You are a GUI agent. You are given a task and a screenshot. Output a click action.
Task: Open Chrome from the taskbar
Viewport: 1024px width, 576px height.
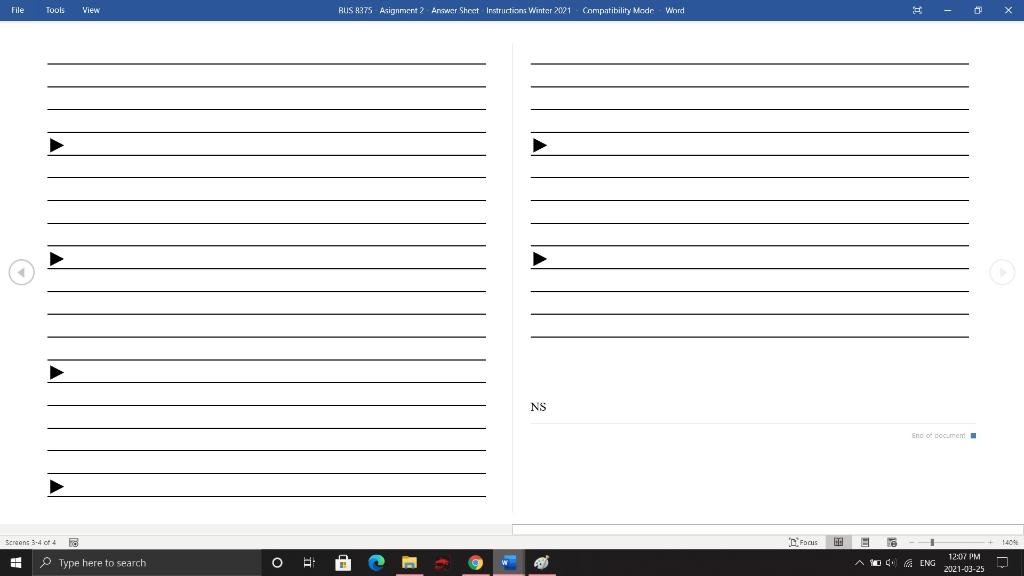pos(475,563)
